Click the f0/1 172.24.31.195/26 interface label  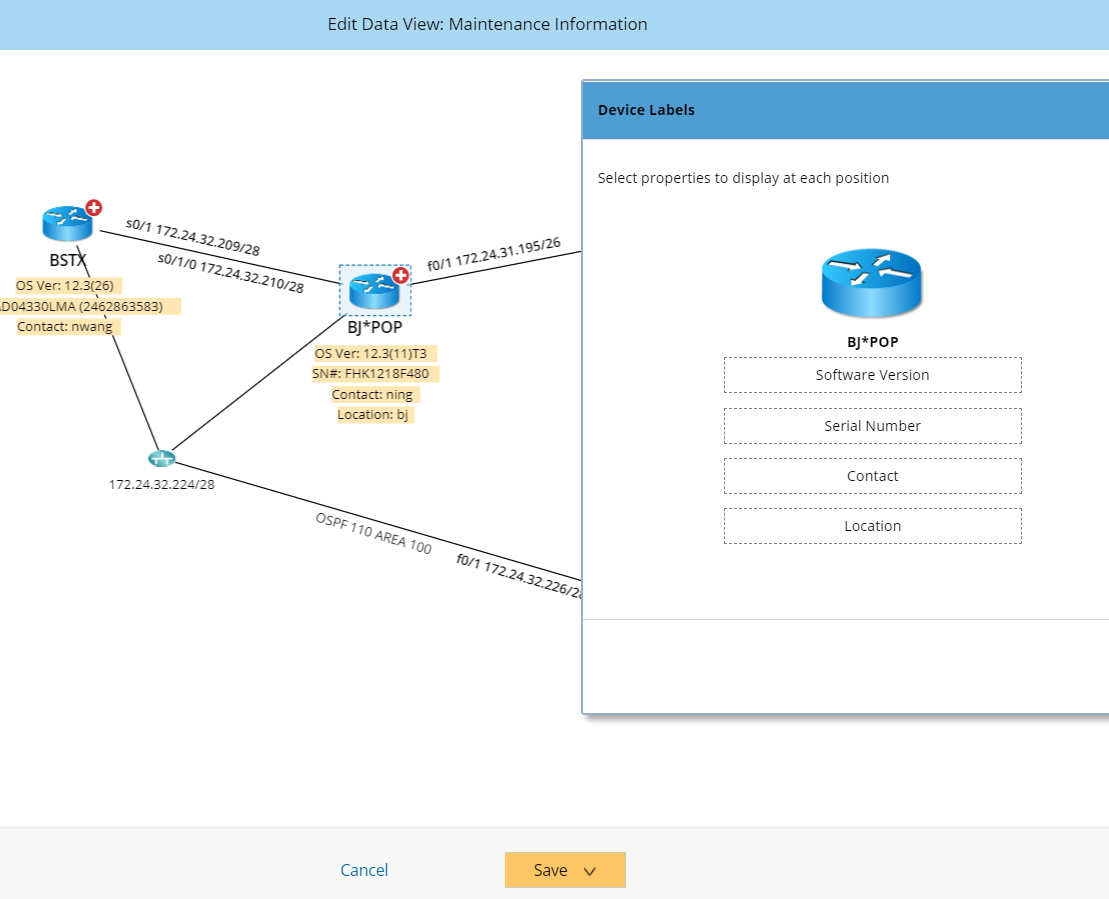(494, 254)
